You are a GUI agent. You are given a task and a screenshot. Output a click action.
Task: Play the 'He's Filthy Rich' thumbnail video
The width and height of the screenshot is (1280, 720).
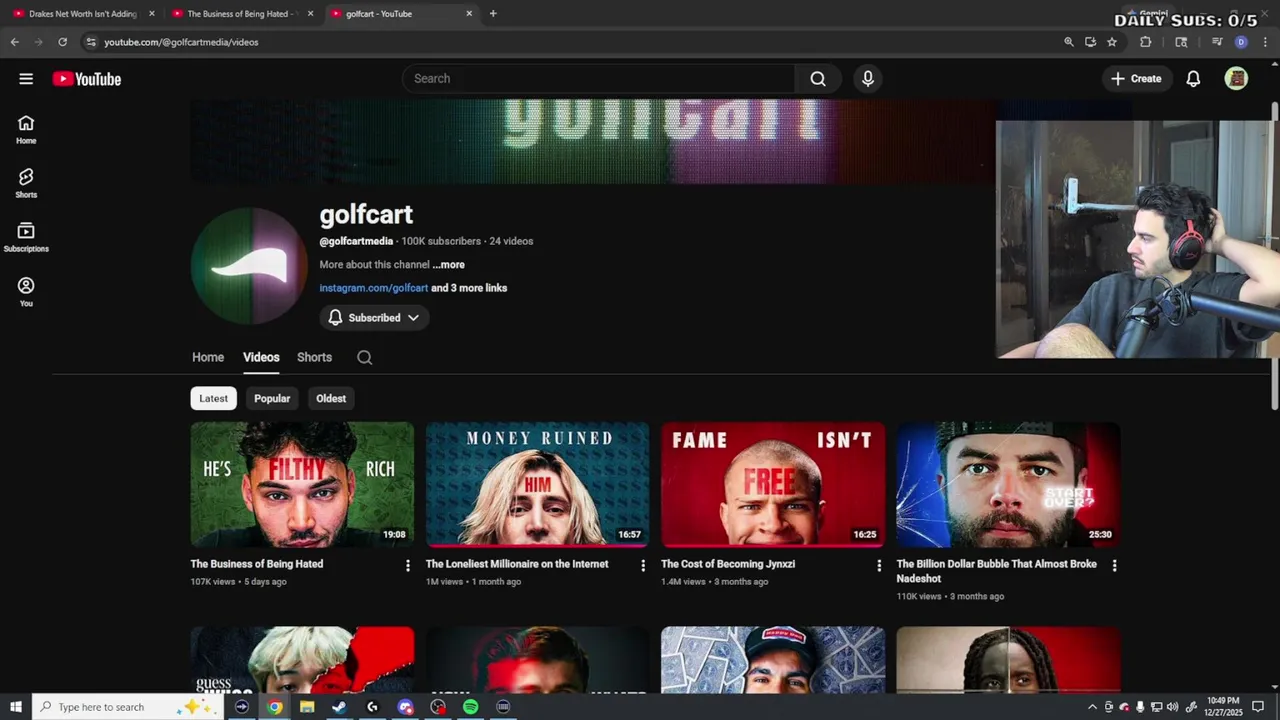pyautogui.click(x=302, y=484)
